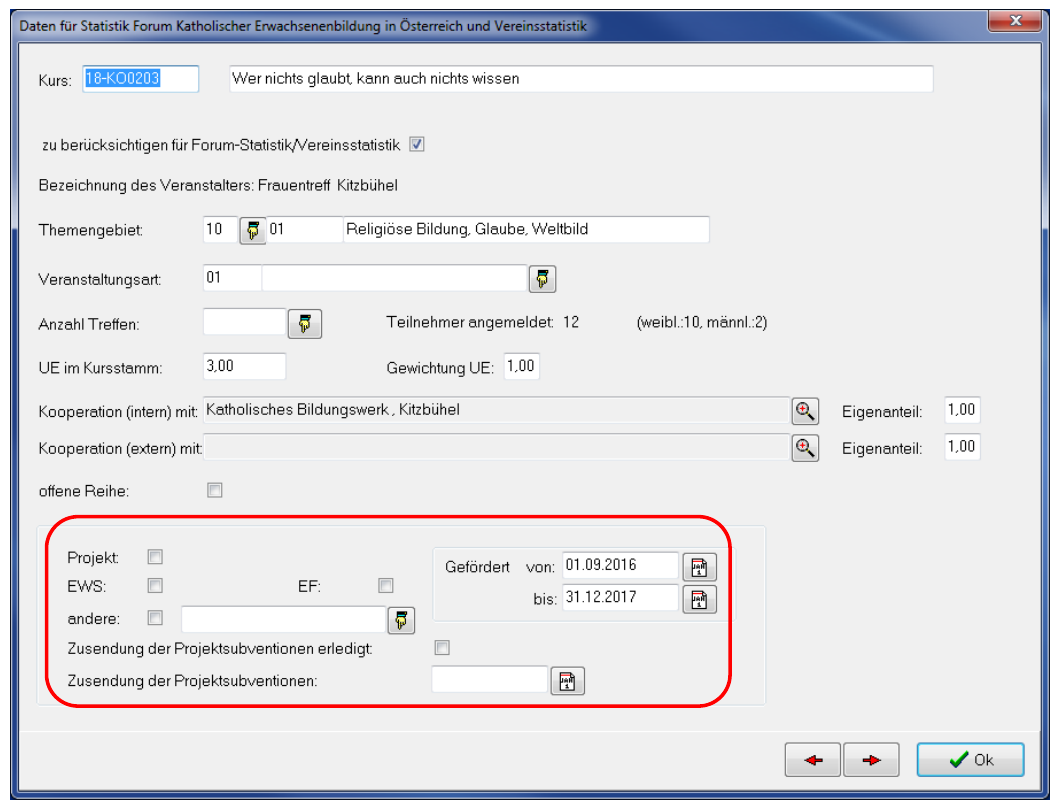Tick the EWS checkbox
Screen dimensions: 1058x808
point(155,585)
